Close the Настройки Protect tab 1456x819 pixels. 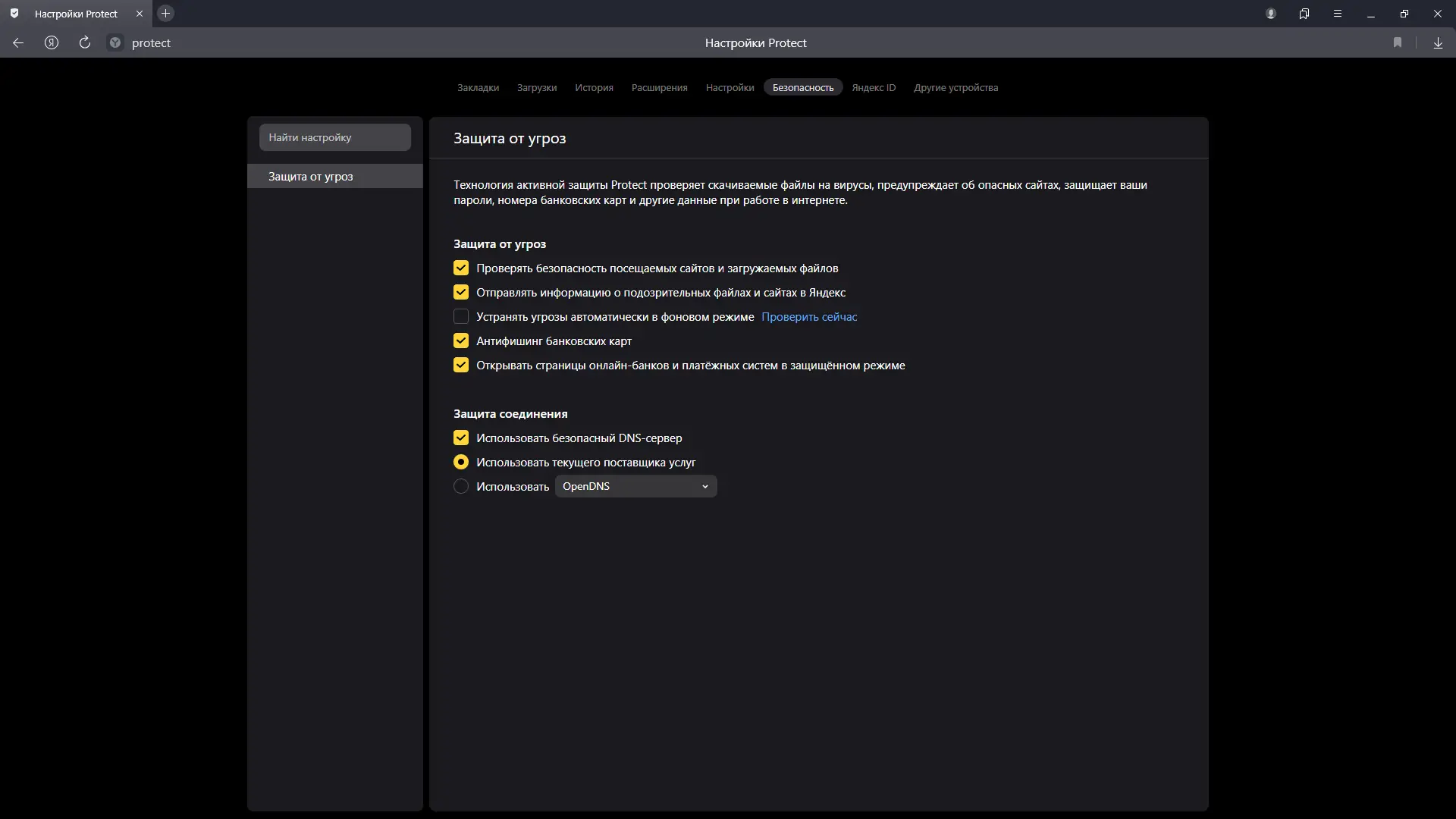point(140,14)
